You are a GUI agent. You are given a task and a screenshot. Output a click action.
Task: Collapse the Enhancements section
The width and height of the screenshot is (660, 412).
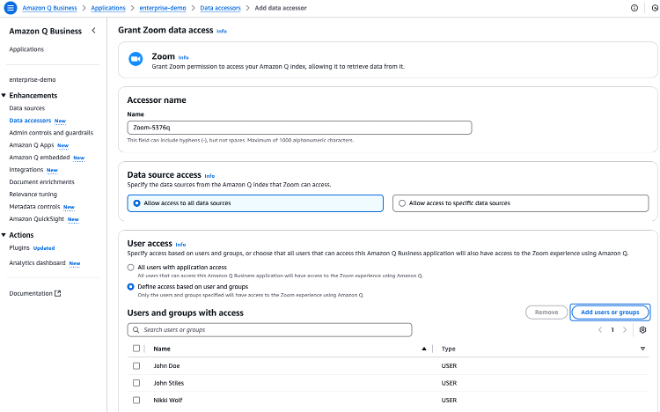(4, 96)
